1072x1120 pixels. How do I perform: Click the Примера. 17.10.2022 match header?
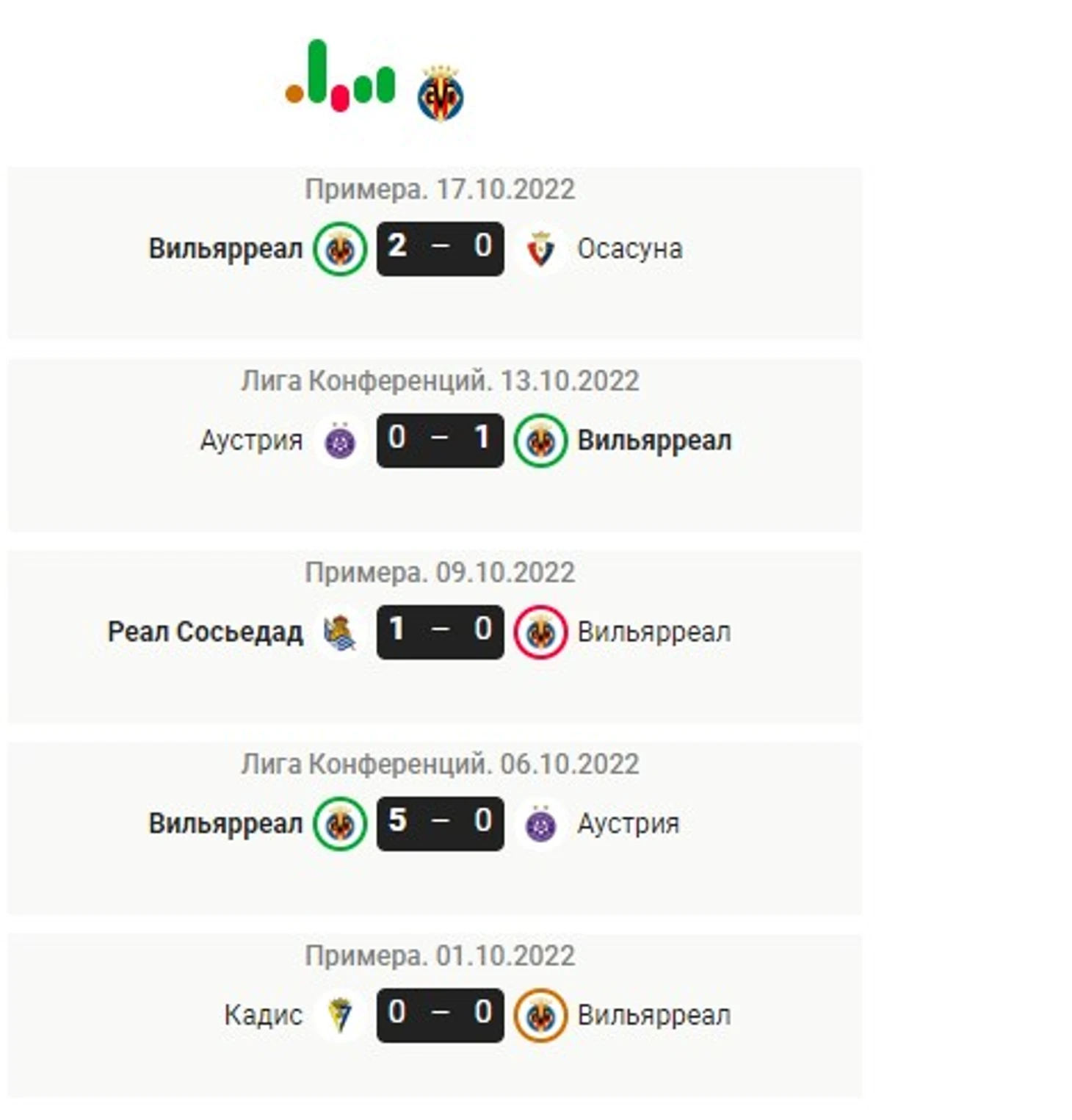439,189
